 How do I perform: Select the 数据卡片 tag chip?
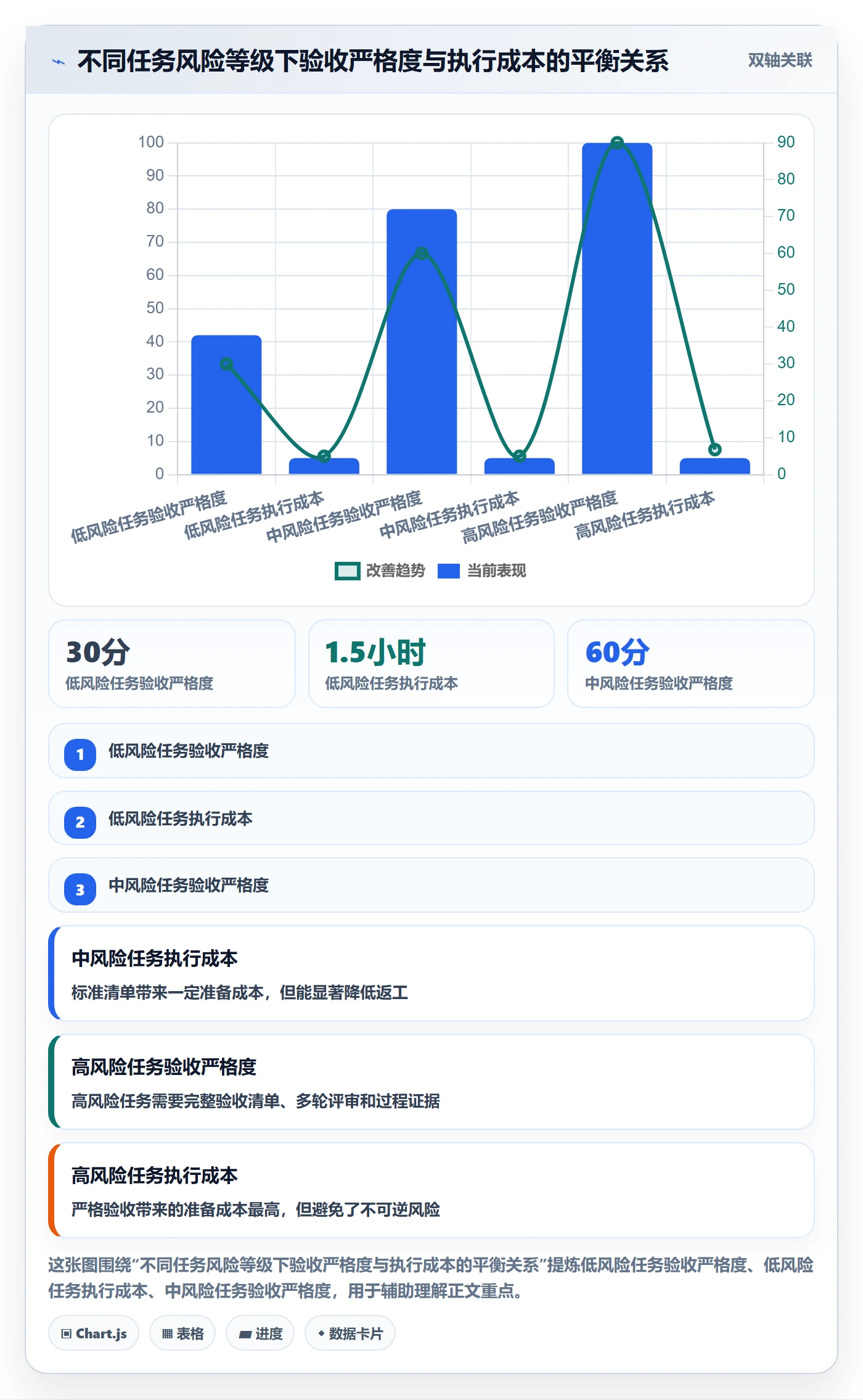tap(350, 1333)
